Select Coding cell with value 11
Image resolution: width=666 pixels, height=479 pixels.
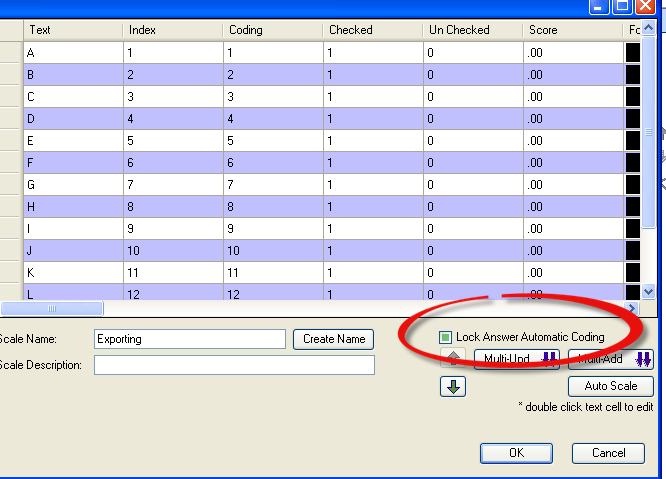pyautogui.click(x=274, y=273)
